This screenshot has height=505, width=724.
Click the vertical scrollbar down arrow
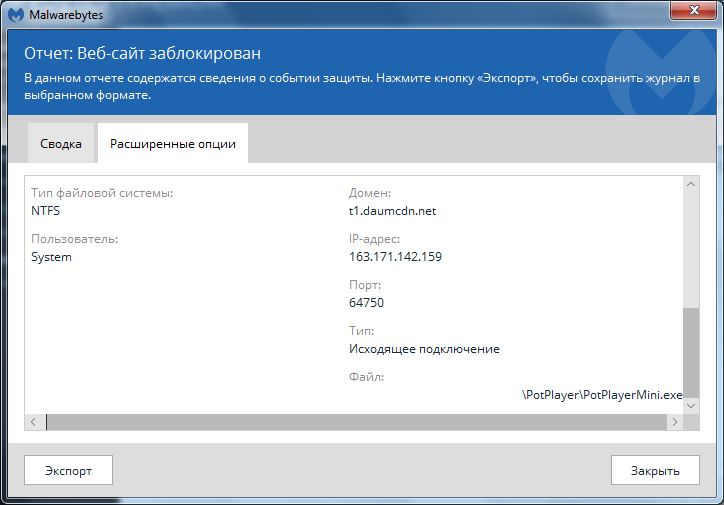pos(691,406)
